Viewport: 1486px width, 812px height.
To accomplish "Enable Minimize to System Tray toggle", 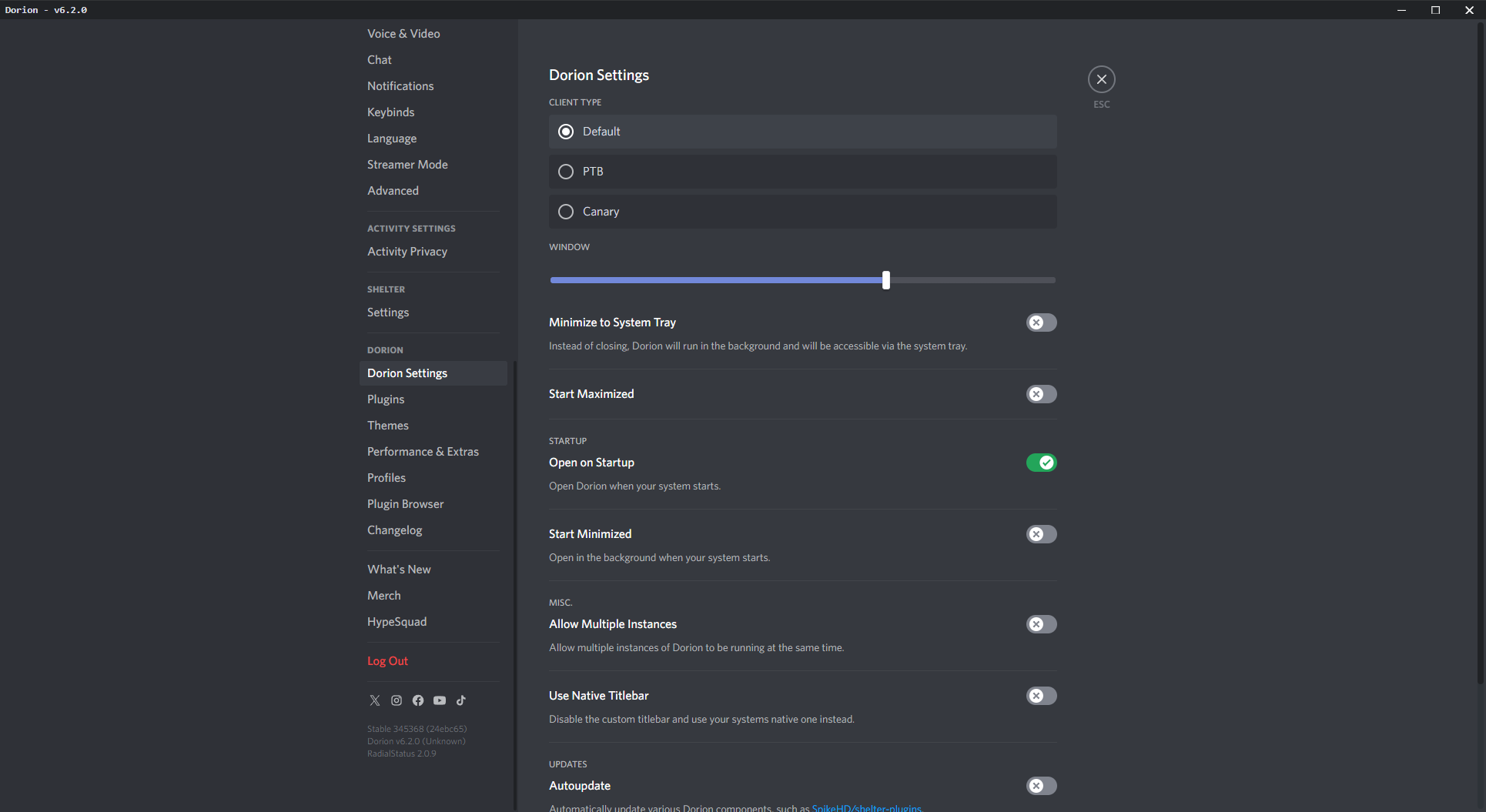I will pos(1041,322).
